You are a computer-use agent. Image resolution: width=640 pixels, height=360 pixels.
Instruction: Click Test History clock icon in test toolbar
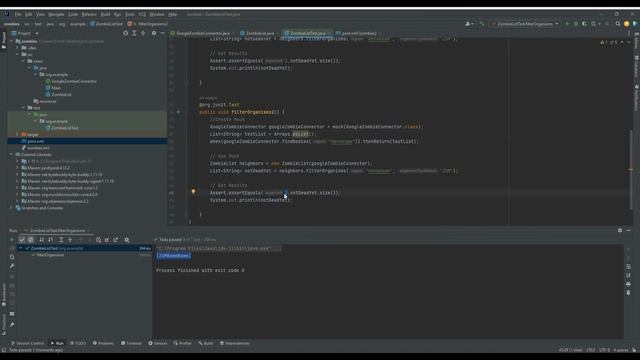pos(98,240)
